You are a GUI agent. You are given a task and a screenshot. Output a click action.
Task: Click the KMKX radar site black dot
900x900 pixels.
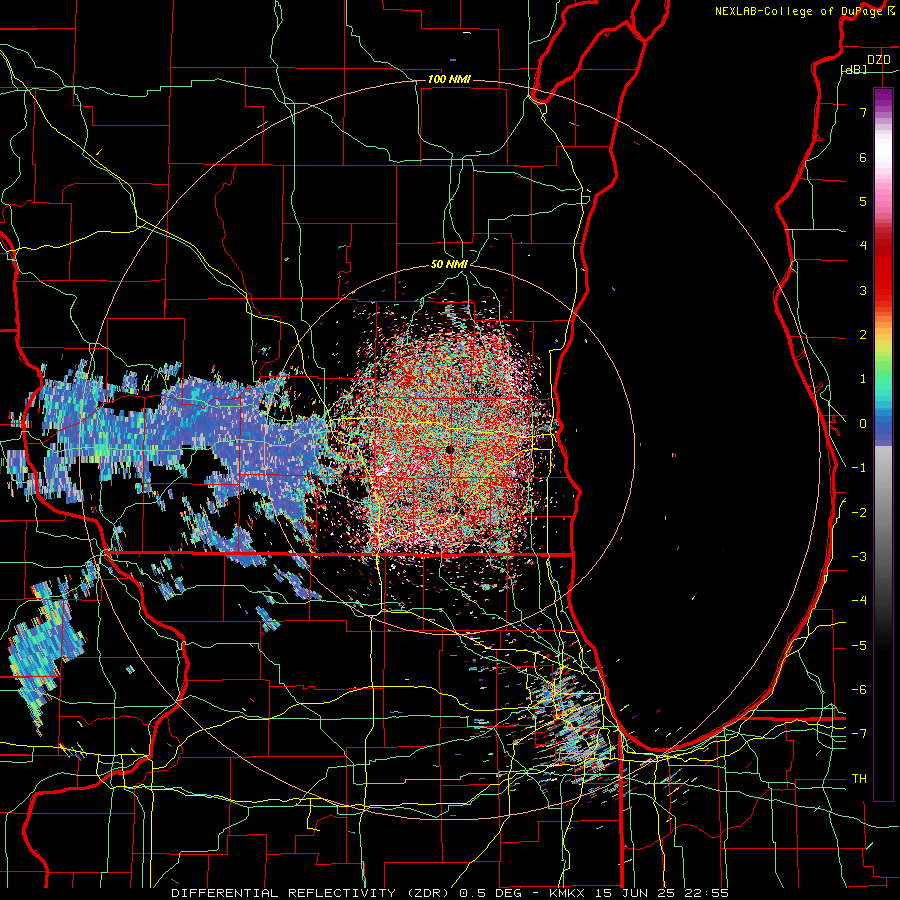click(x=450, y=450)
